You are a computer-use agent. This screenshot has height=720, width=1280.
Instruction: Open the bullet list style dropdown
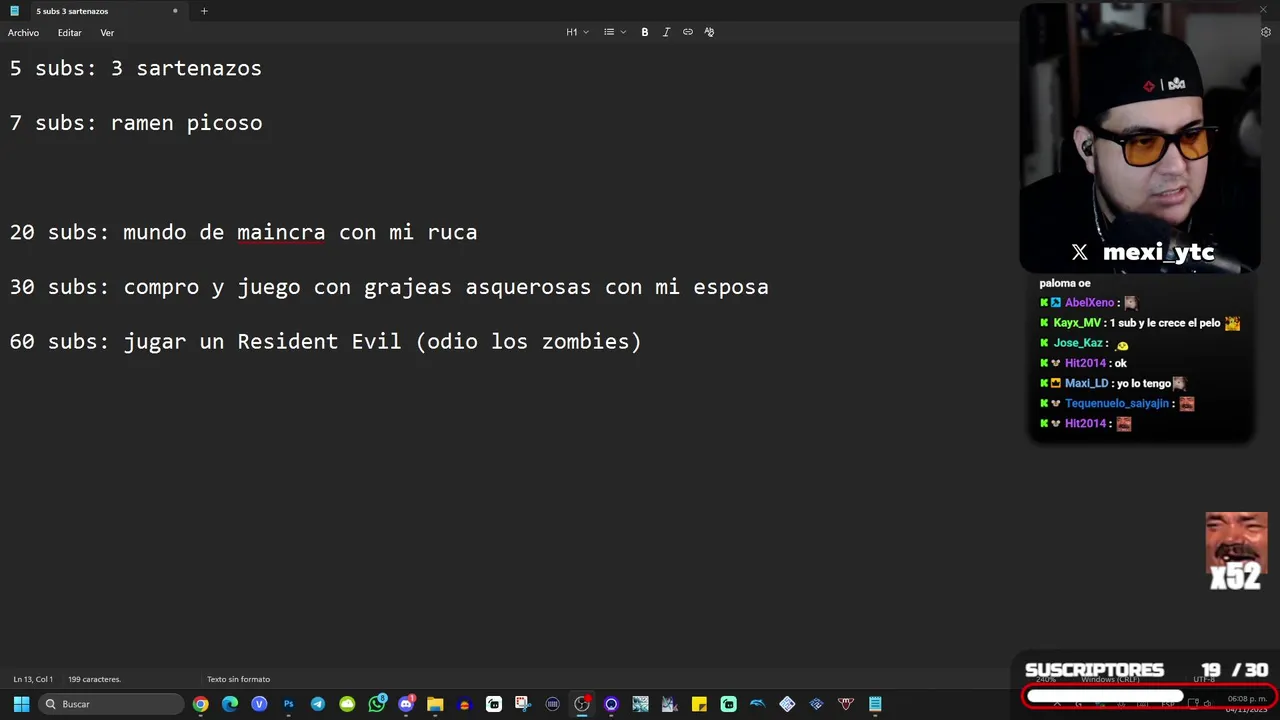pyautogui.click(x=614, y=32)
